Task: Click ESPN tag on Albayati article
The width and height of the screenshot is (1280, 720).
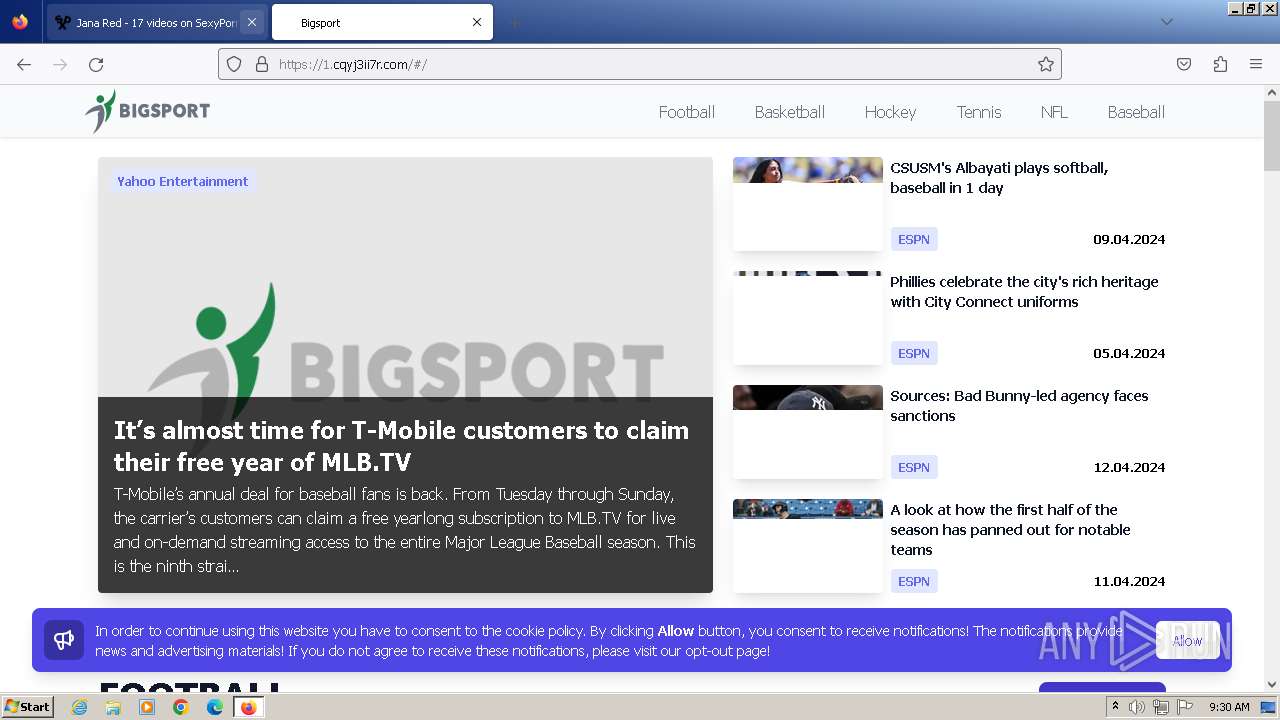Action: point(914,239)
